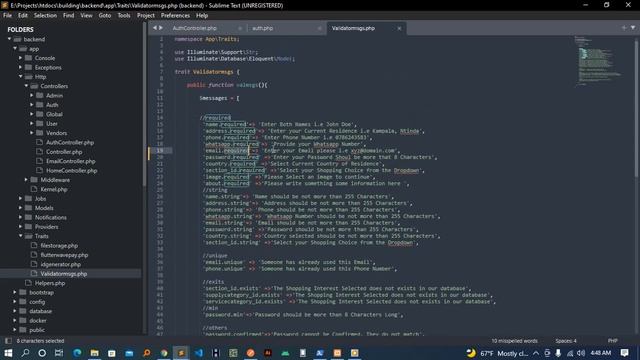Collapse the Http folder
Image resolution: width=640 pixels, height=360 pixels.
tap(20, 77)
